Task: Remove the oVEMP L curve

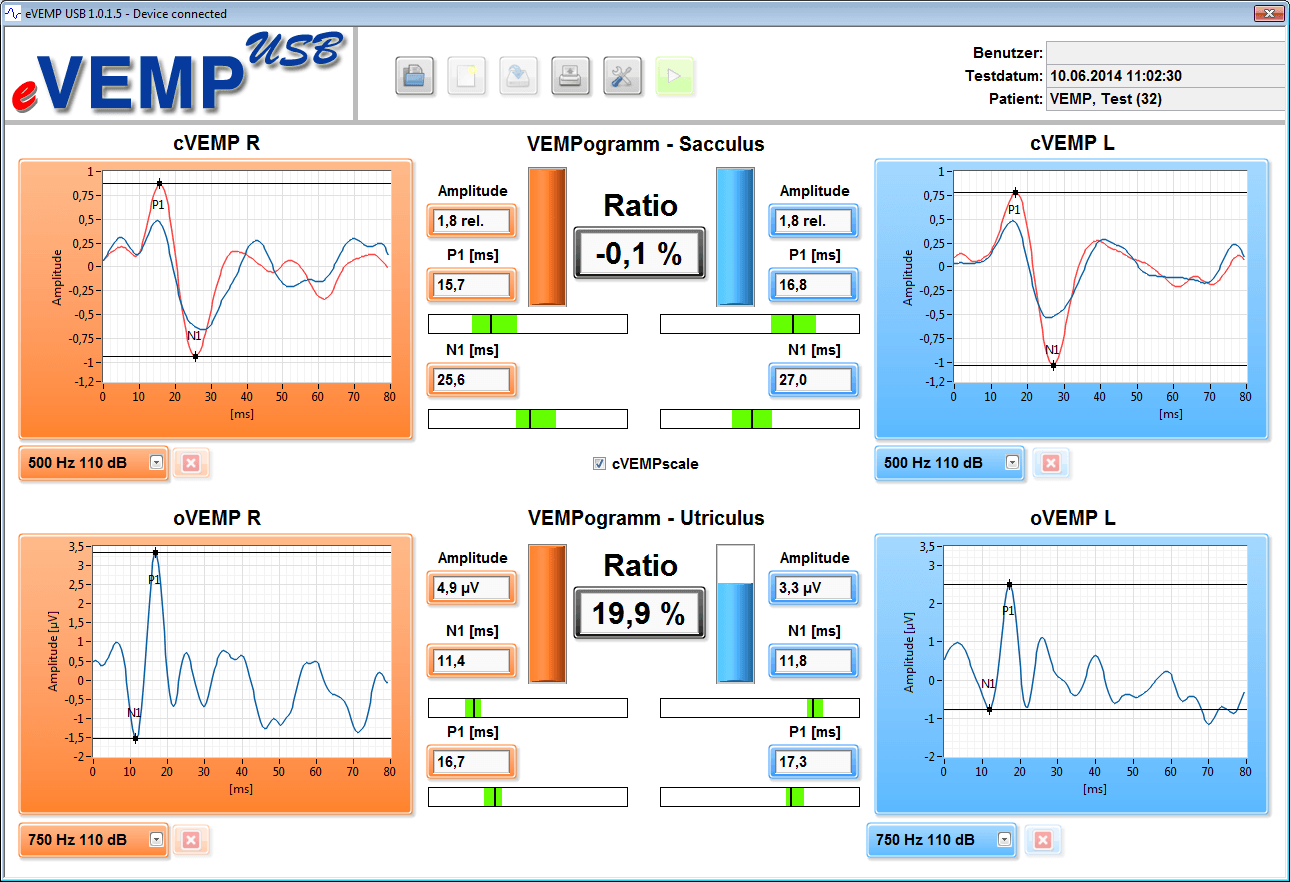Action: pyautogui.click(x=1042, y=840)
